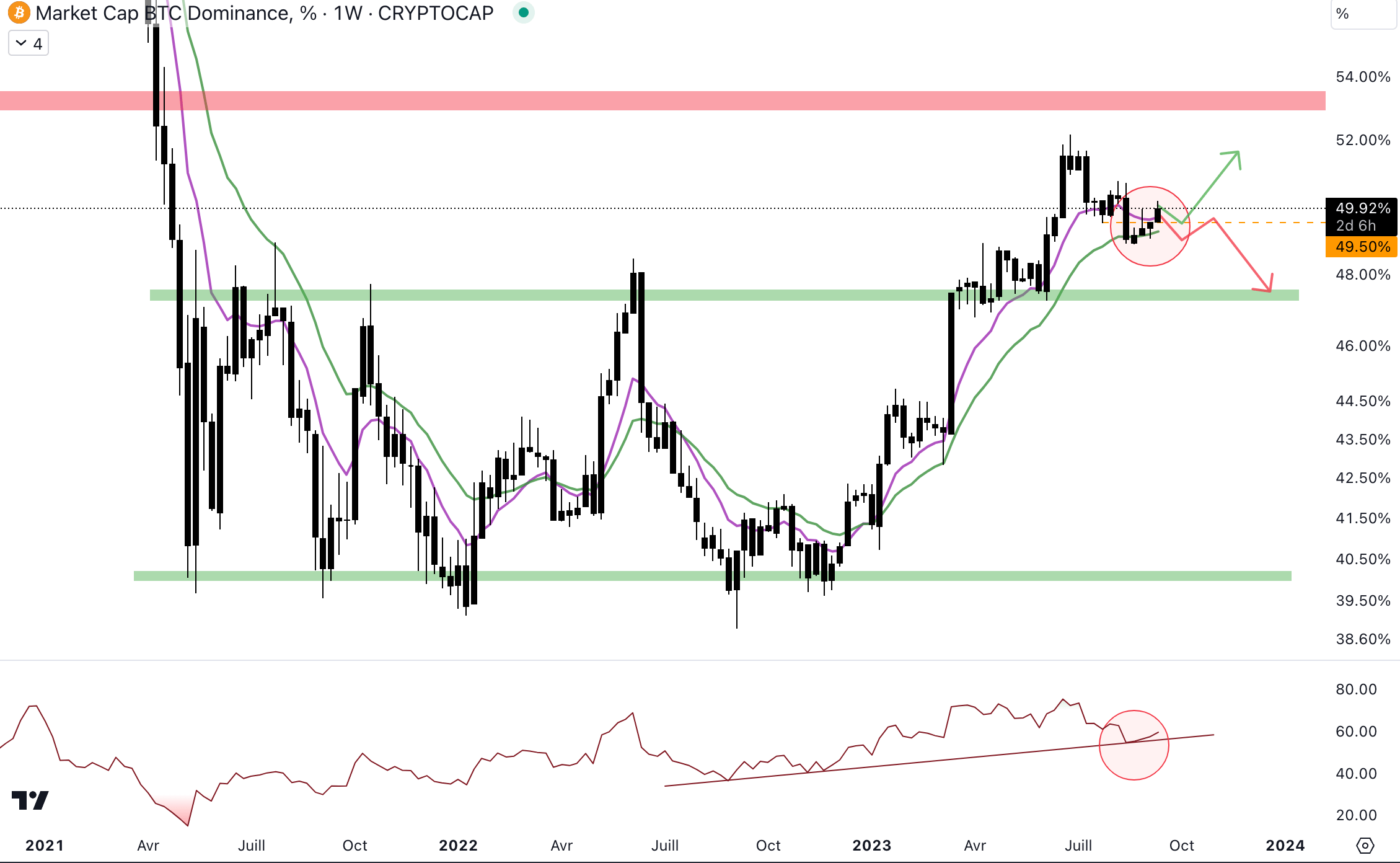Click the 2022 label on time axis

pos(458,846)
